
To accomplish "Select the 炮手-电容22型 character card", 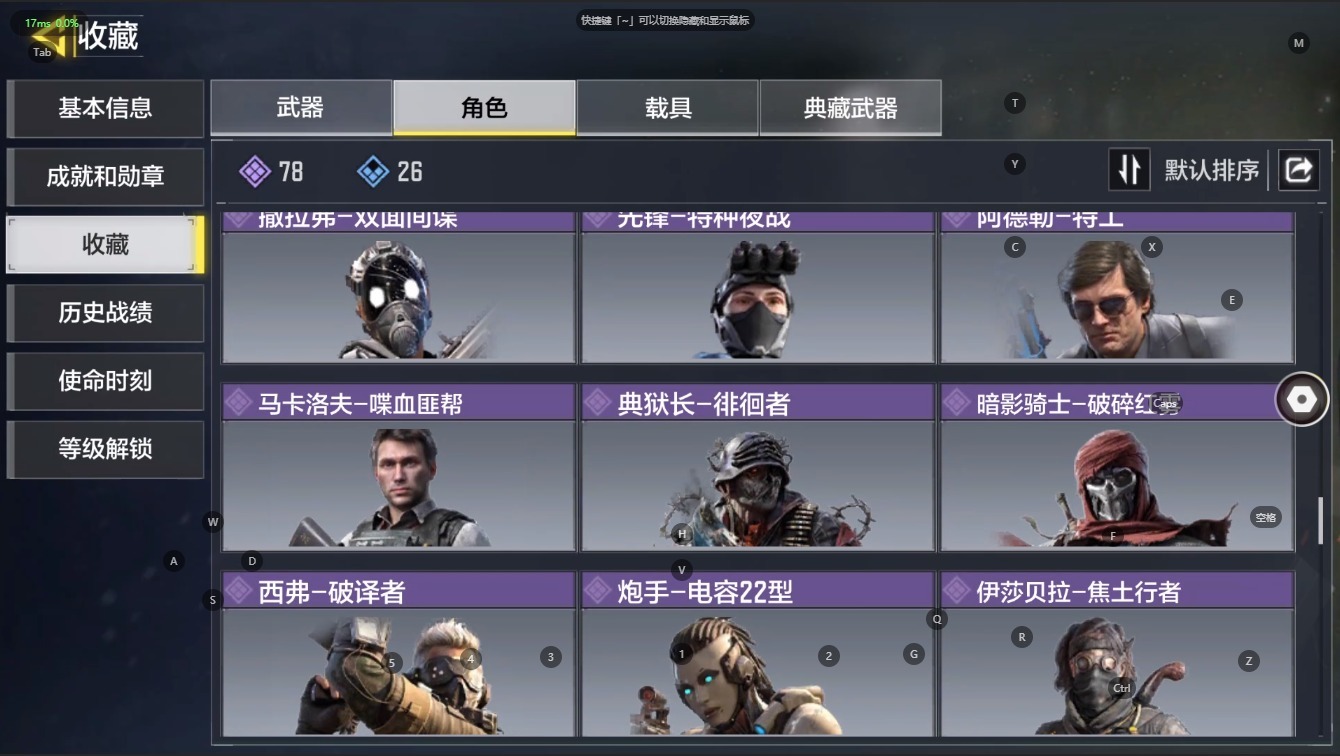I will click(758, 655).
